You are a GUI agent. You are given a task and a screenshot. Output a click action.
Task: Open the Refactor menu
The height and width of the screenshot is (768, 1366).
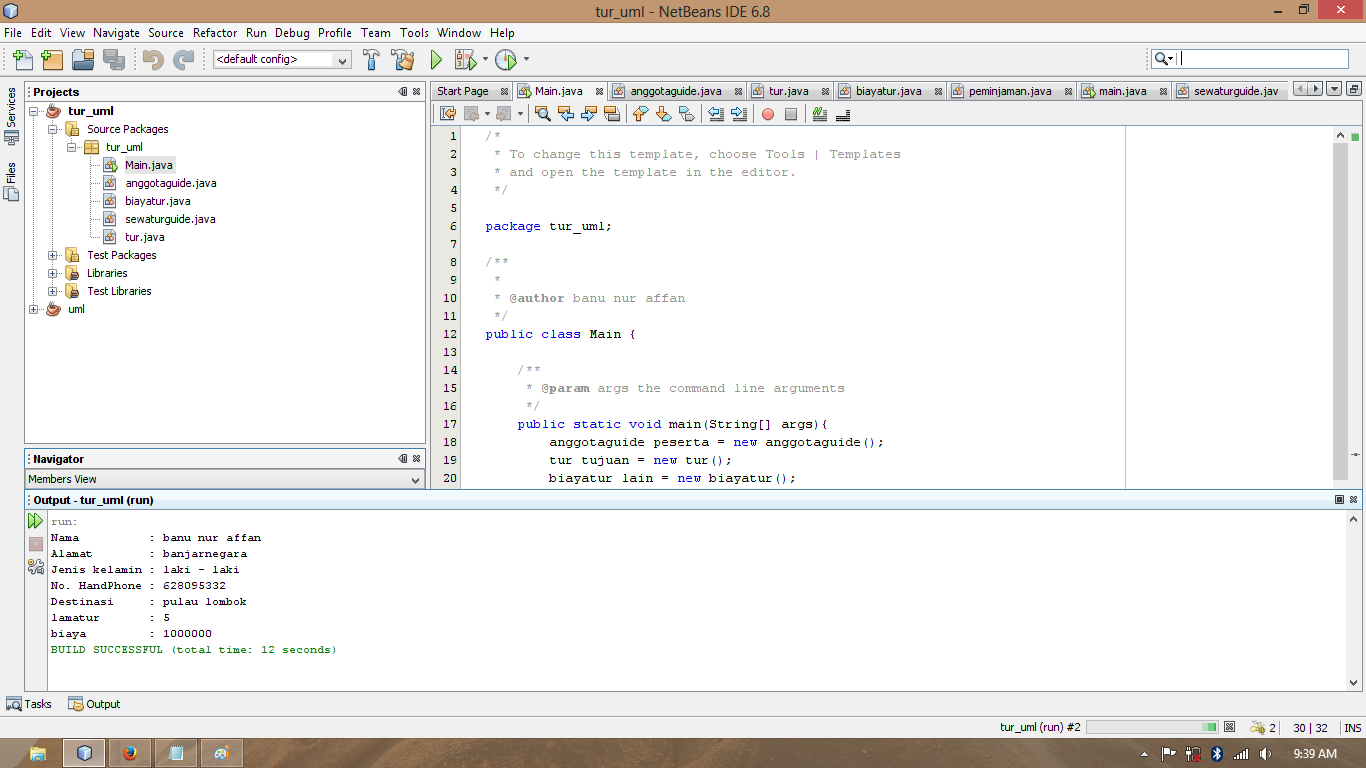pos(215,32)
